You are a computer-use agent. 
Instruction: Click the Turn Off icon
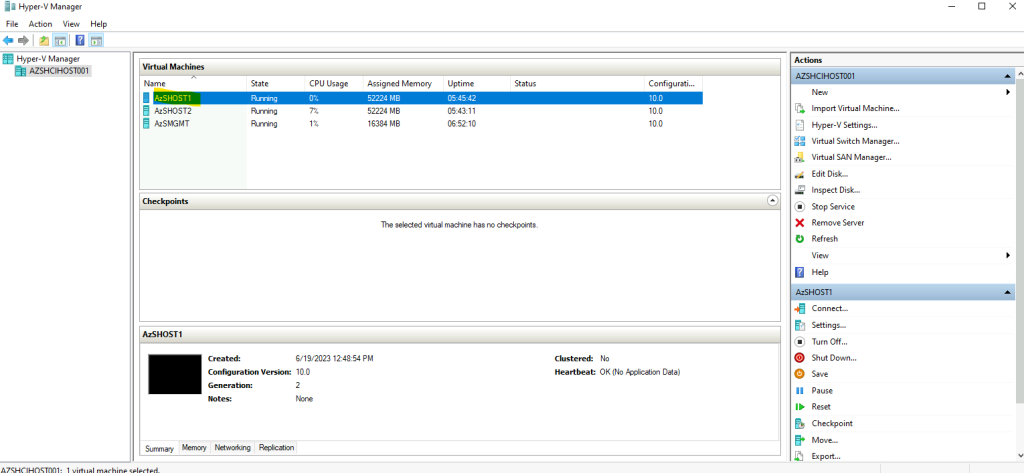(799, 342)
